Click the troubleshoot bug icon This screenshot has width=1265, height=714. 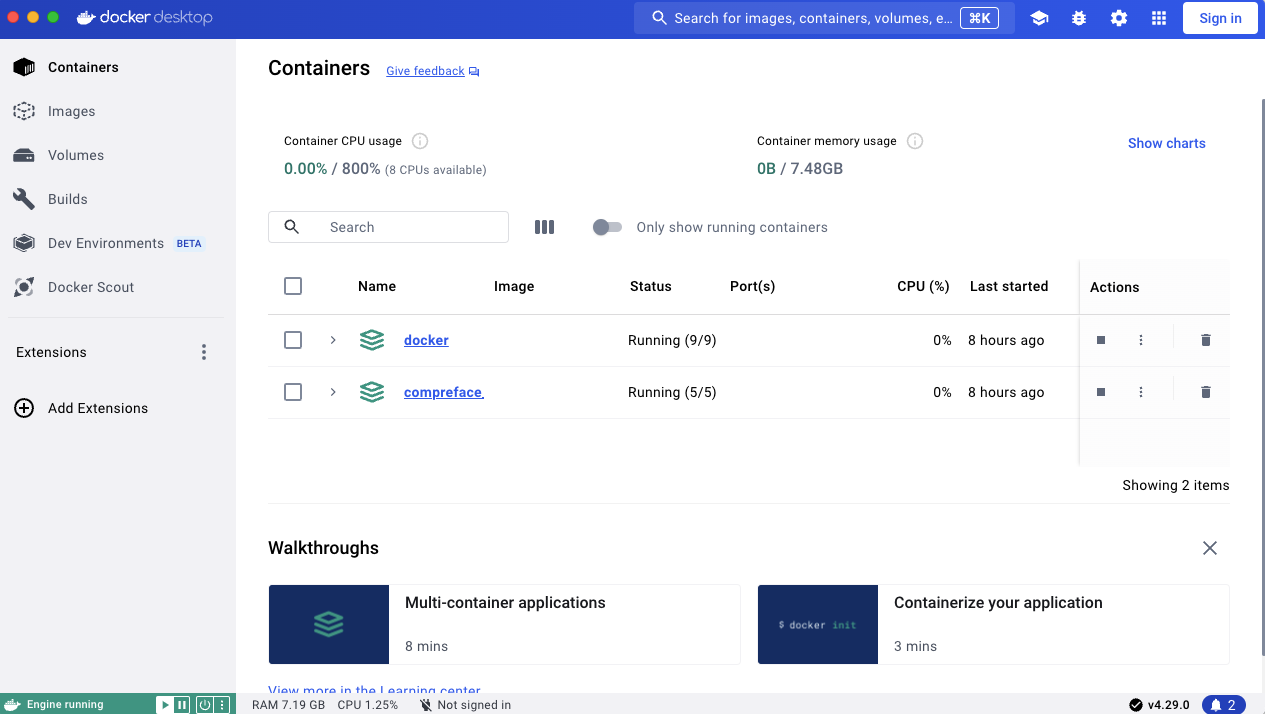[1079, 18]
